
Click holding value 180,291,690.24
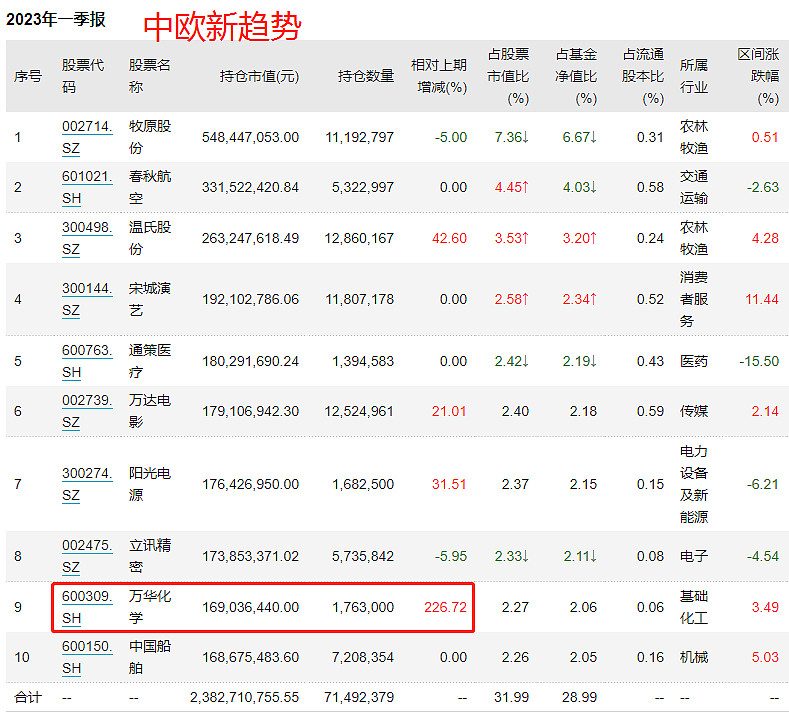click(x=251, y=362)
